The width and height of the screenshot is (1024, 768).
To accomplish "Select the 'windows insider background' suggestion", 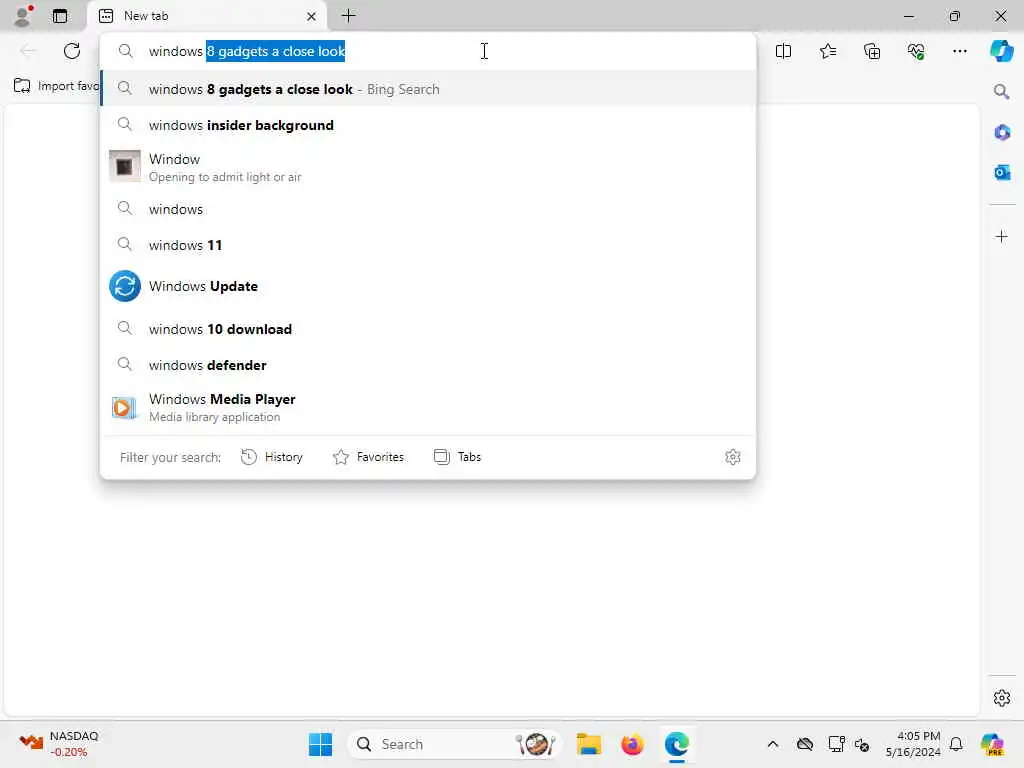I will click(x=428, y=125).
